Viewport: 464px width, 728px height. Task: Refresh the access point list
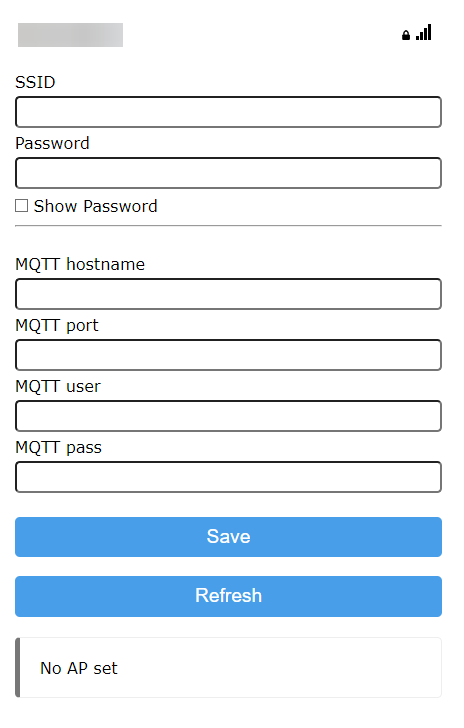[228, 596]
